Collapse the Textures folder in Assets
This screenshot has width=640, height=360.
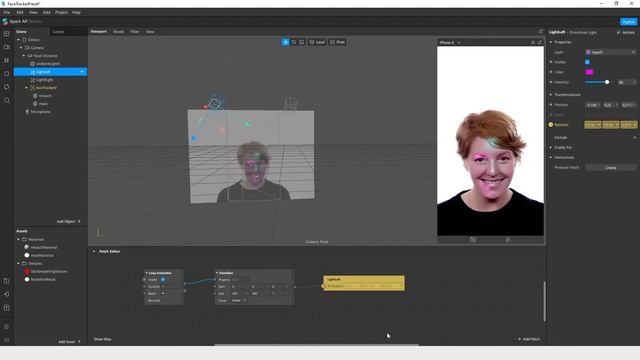[x=18, y=264]
